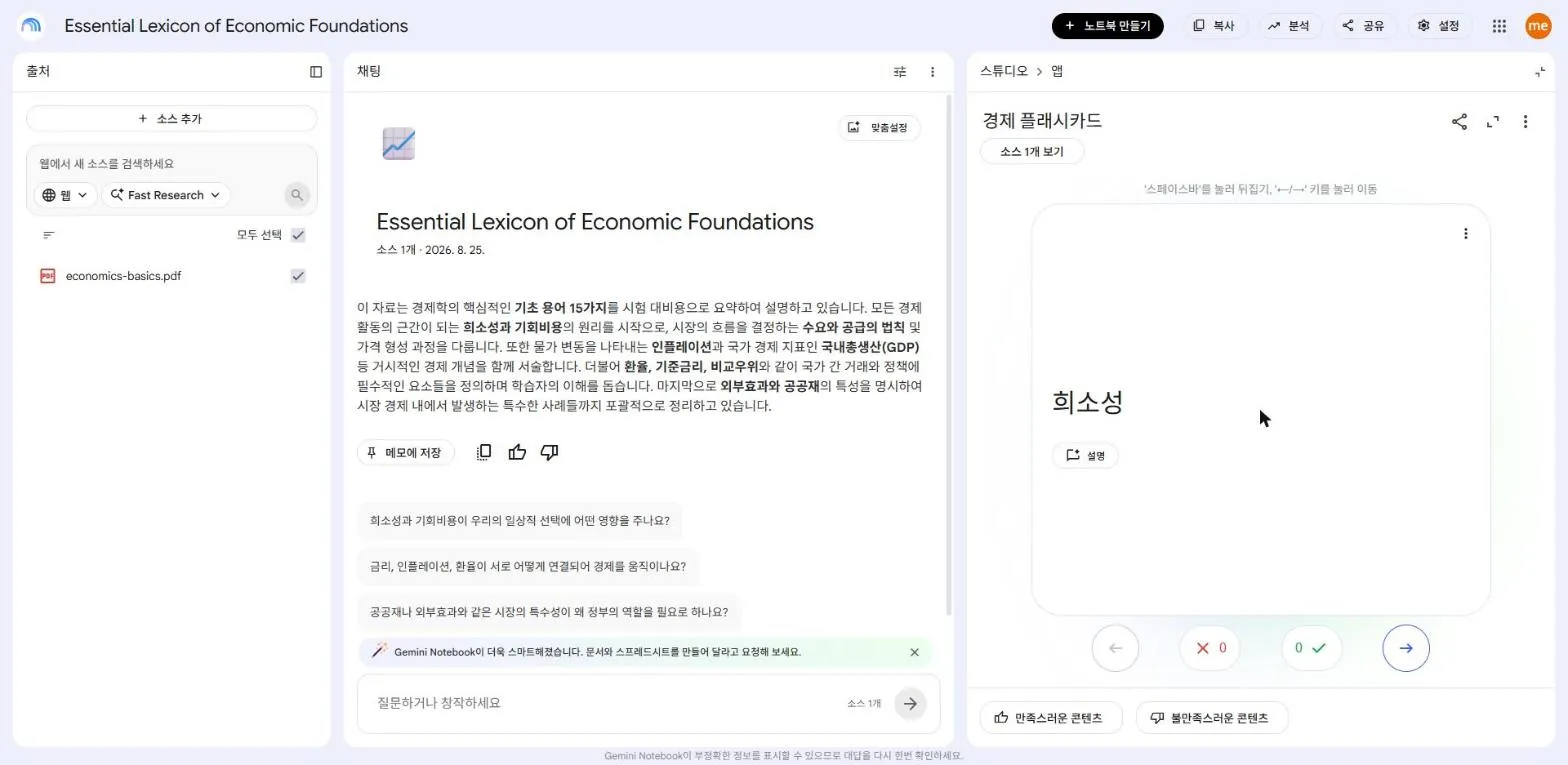Mark card as wrong with X counter
The height and width of the screenshot is (765, 1568).
[x=1211, y=648]
